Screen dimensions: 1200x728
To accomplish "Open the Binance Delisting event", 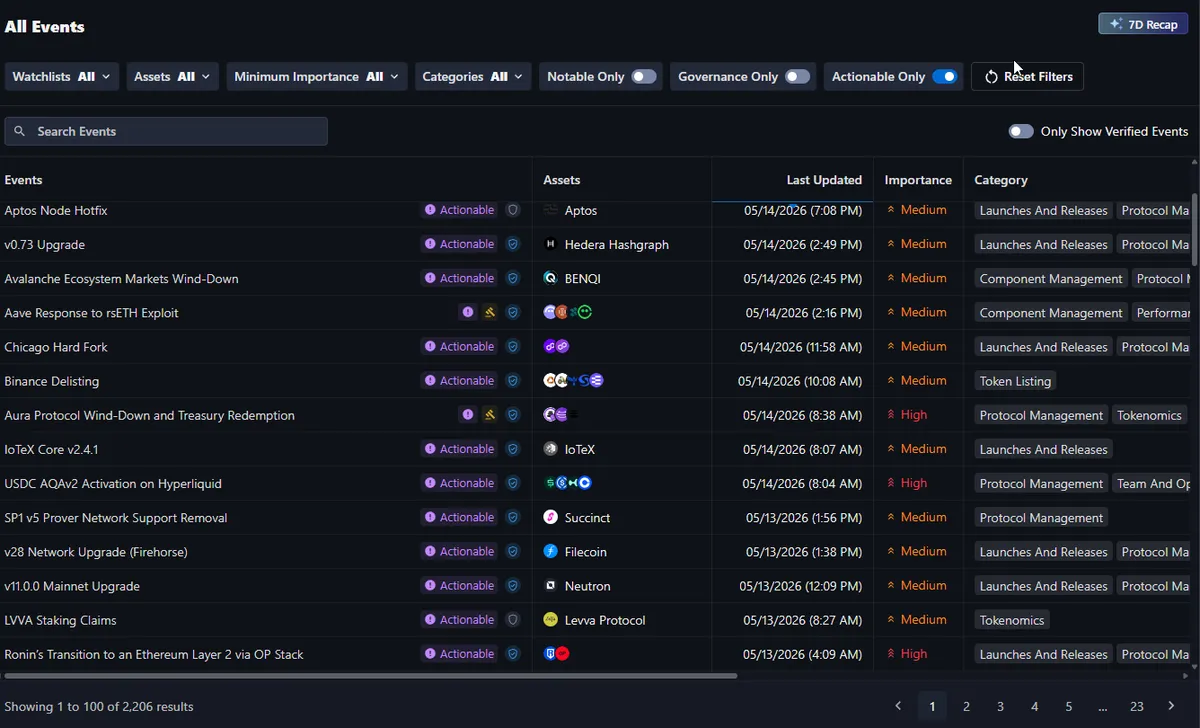I will (x=52, y=381).
